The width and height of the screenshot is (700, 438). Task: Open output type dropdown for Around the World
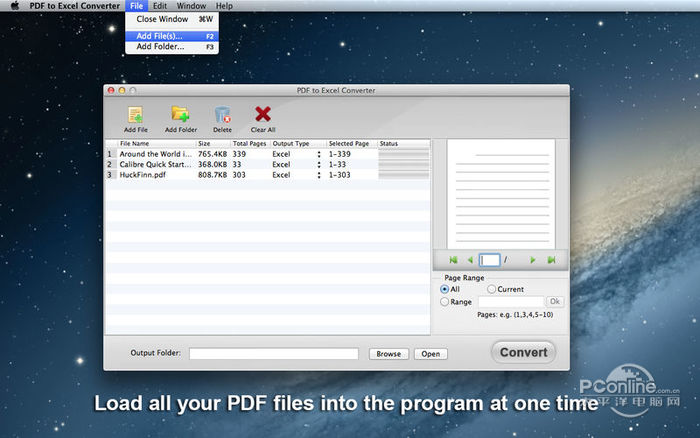tap(319, 154)
